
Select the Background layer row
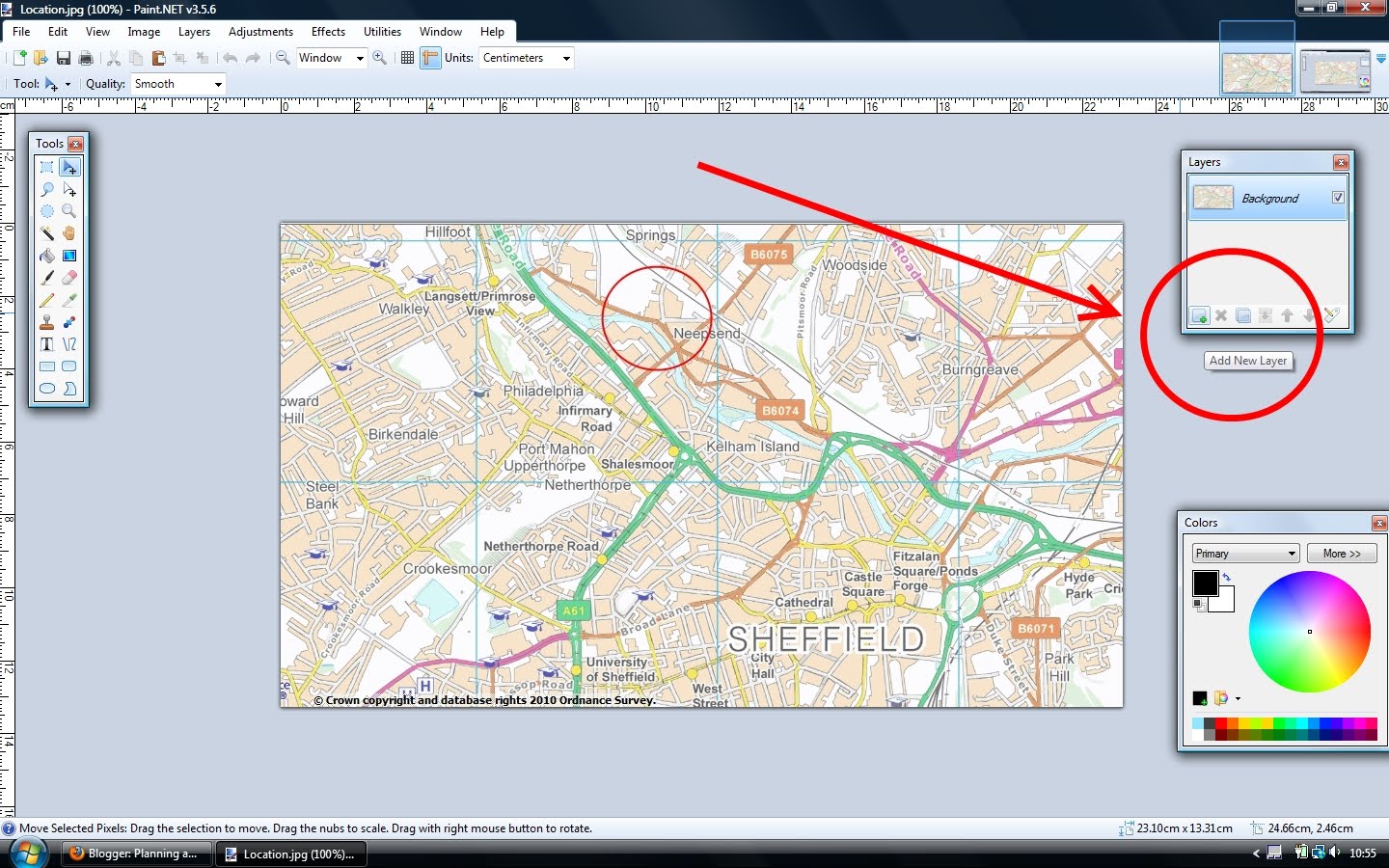(1267, 198)
